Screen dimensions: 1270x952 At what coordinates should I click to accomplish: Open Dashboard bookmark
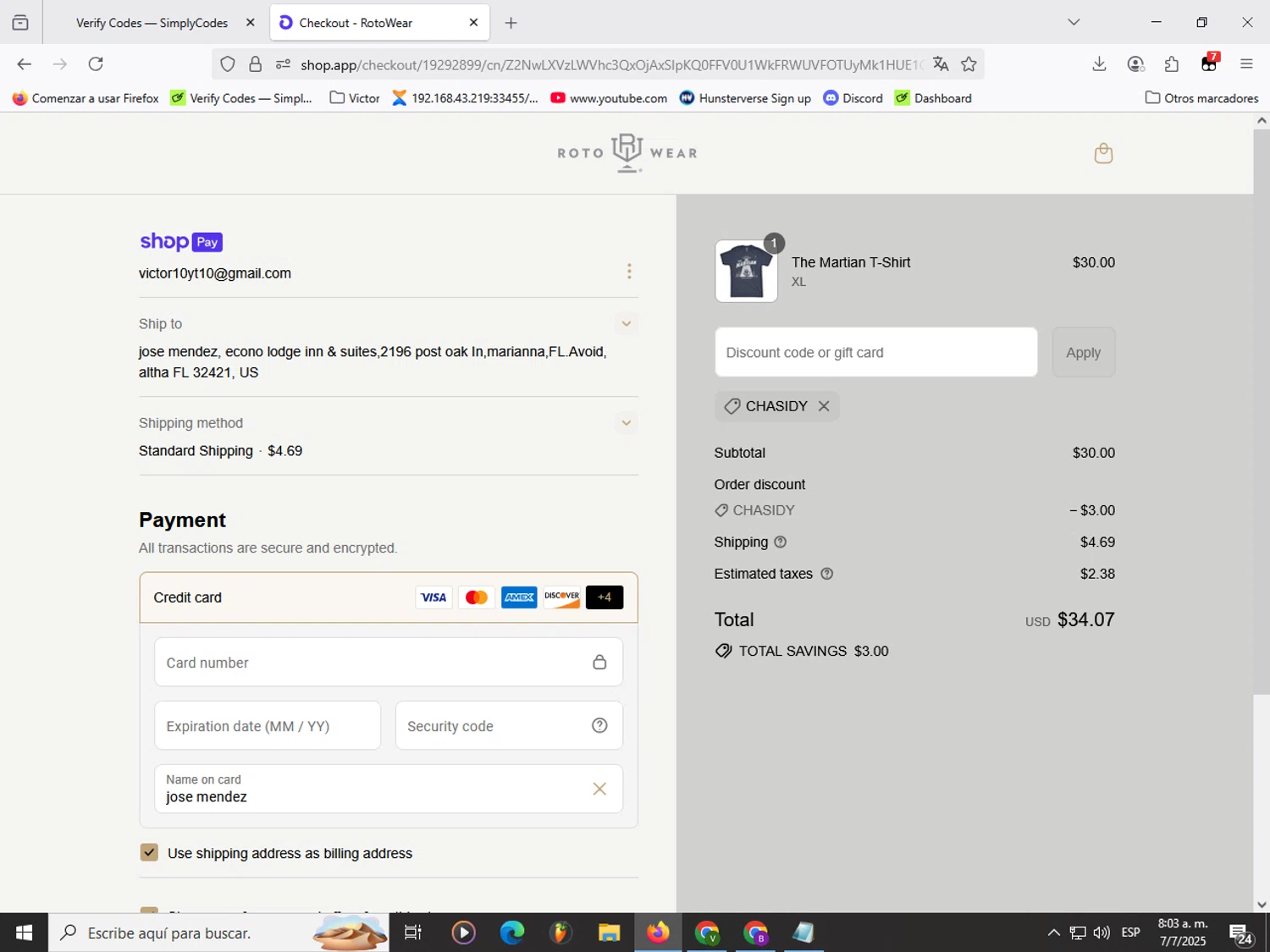point(934,98)
